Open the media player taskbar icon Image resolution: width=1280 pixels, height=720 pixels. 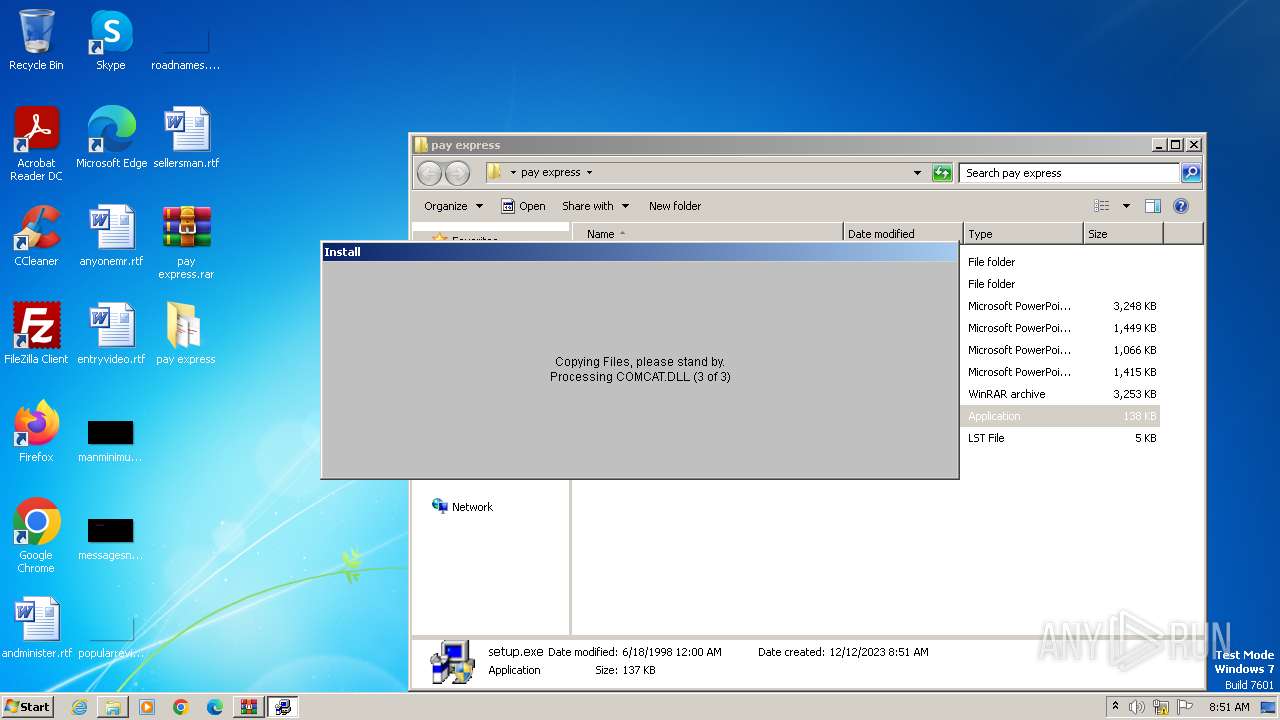(147, 707)
